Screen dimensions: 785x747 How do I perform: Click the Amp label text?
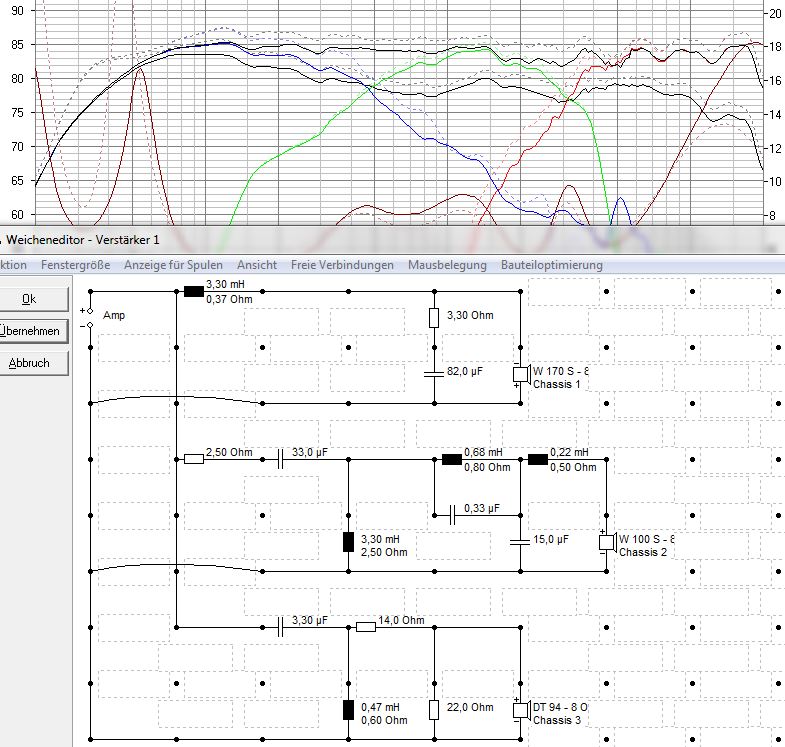[x=114, y=315]
